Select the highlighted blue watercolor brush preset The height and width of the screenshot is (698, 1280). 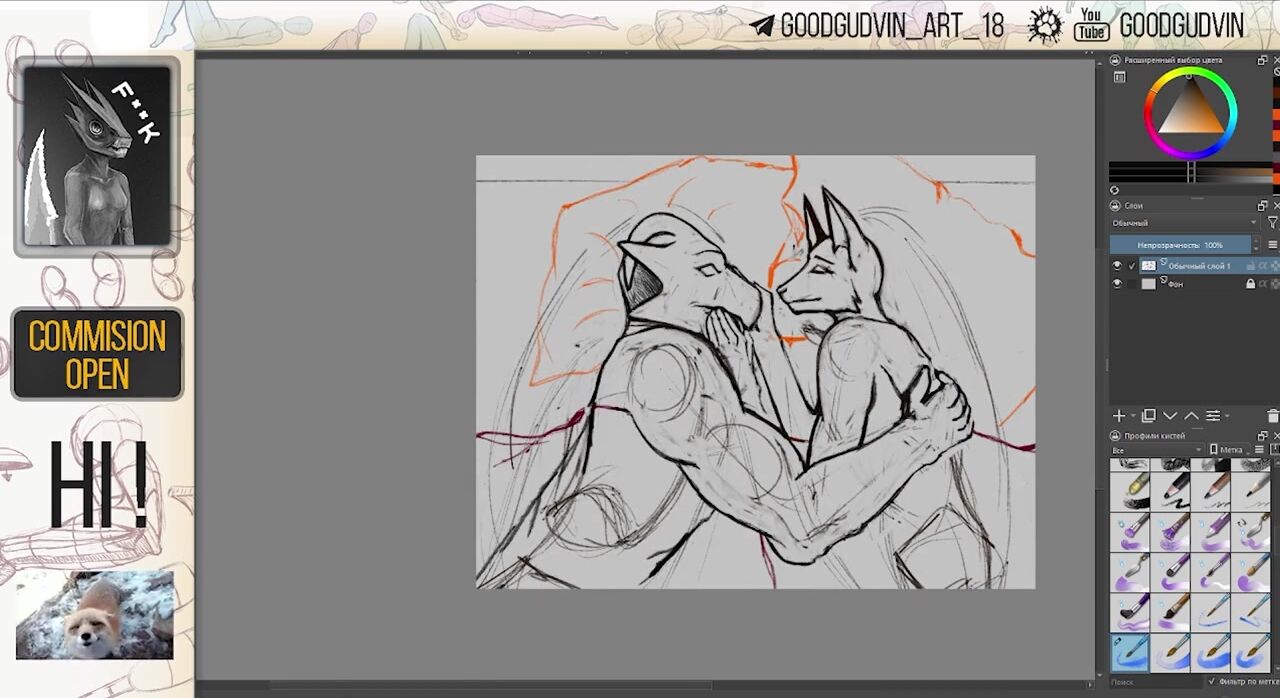point(1129,652)
